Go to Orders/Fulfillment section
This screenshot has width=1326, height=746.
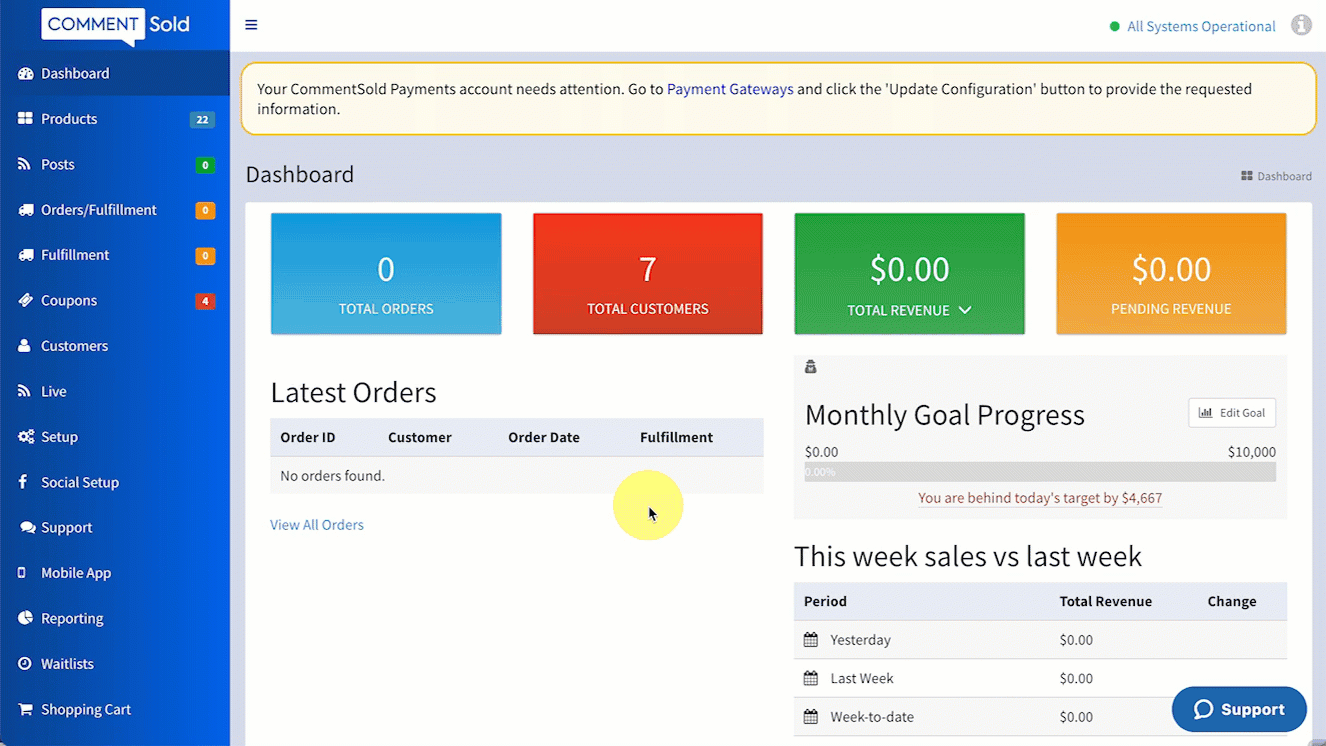(x=98, y=210)
